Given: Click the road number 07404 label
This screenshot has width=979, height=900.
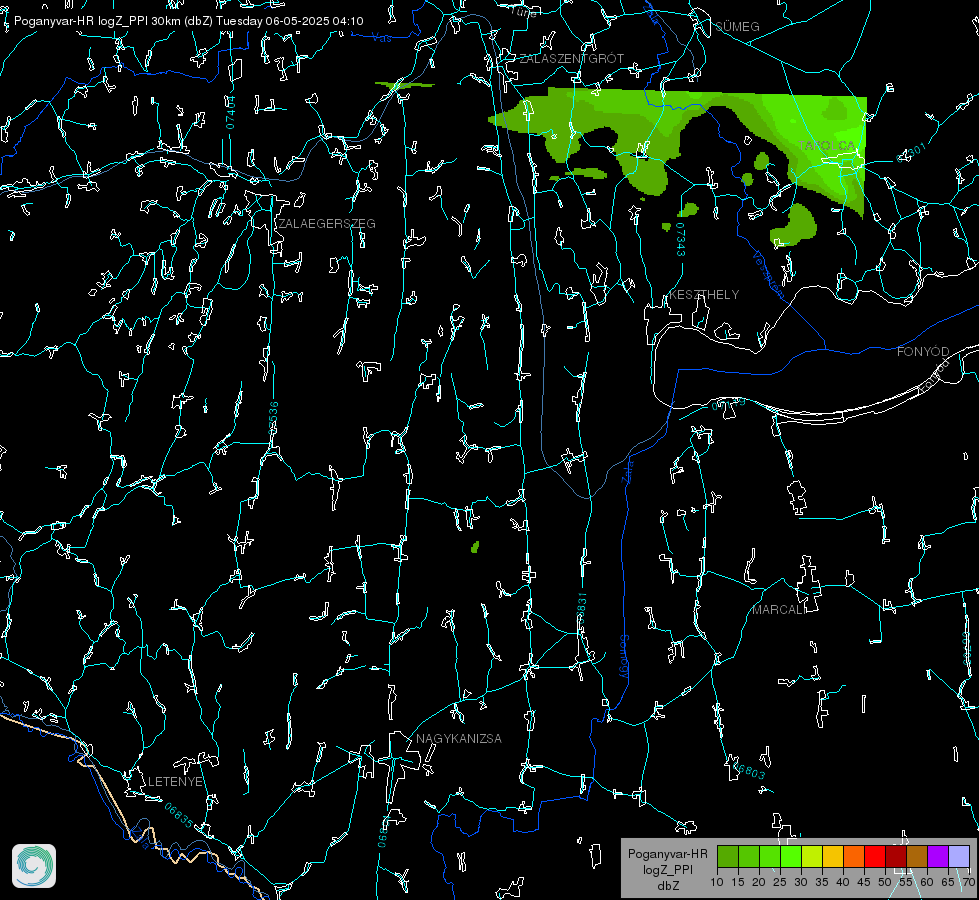Looking at the screenshot, I should (x=230, y=112).
